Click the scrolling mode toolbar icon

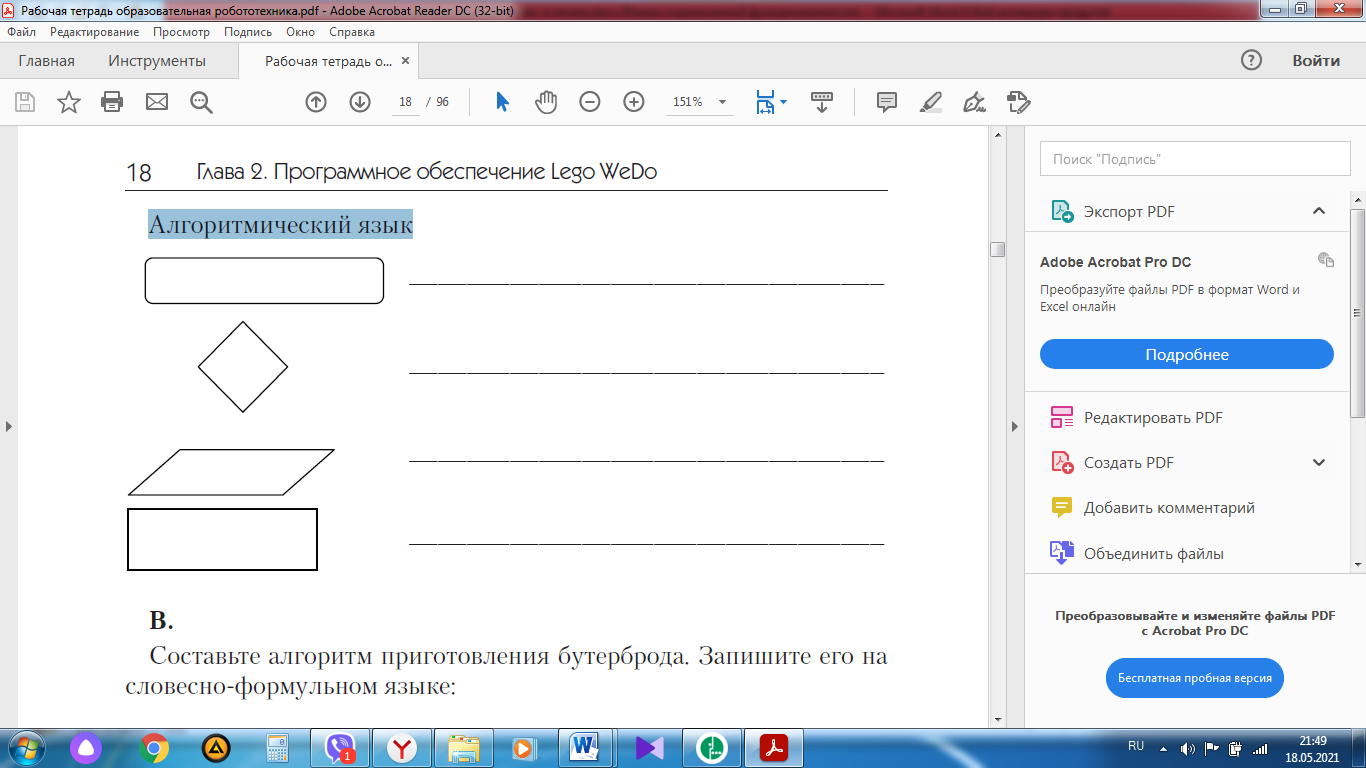[x=822, y=102]
